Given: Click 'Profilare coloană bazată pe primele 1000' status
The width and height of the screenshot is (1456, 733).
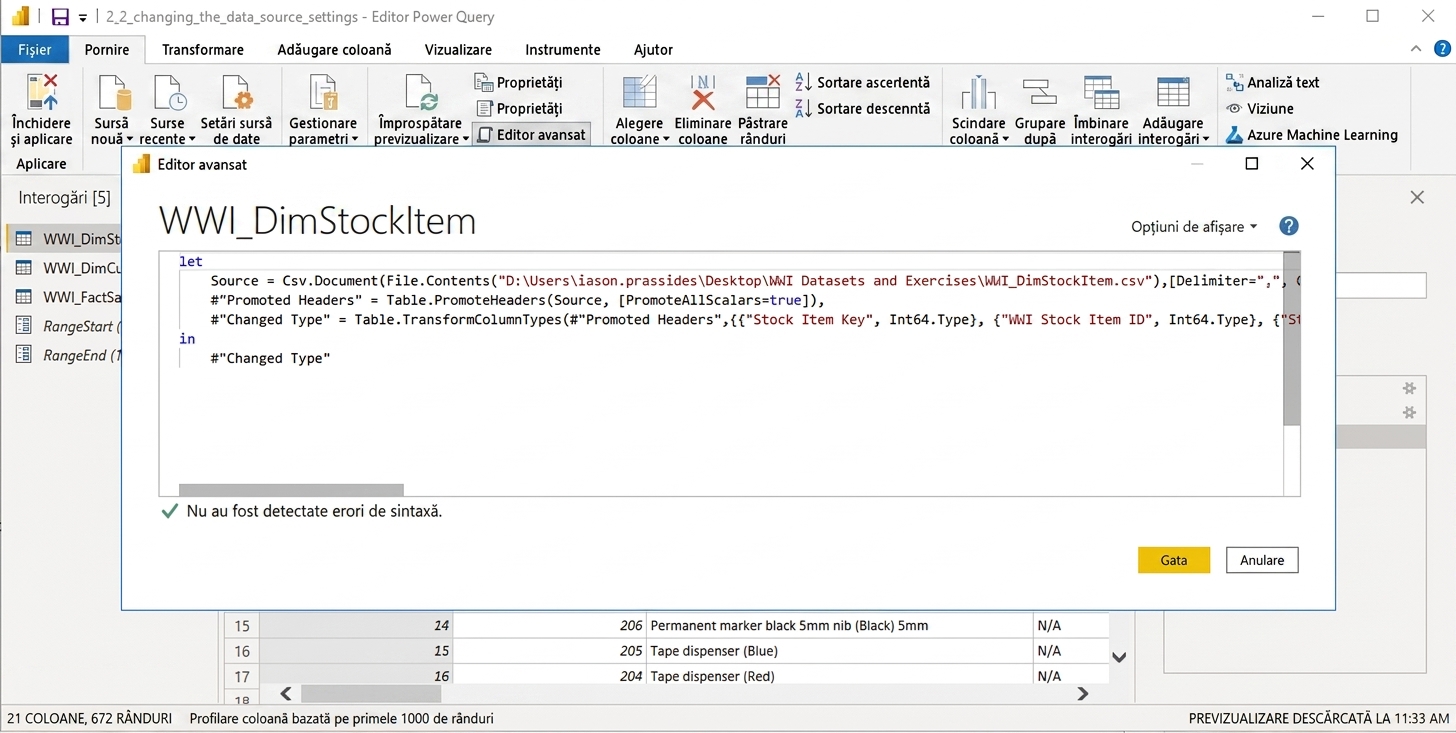Looking at the screenshot, I should [341, 718].
